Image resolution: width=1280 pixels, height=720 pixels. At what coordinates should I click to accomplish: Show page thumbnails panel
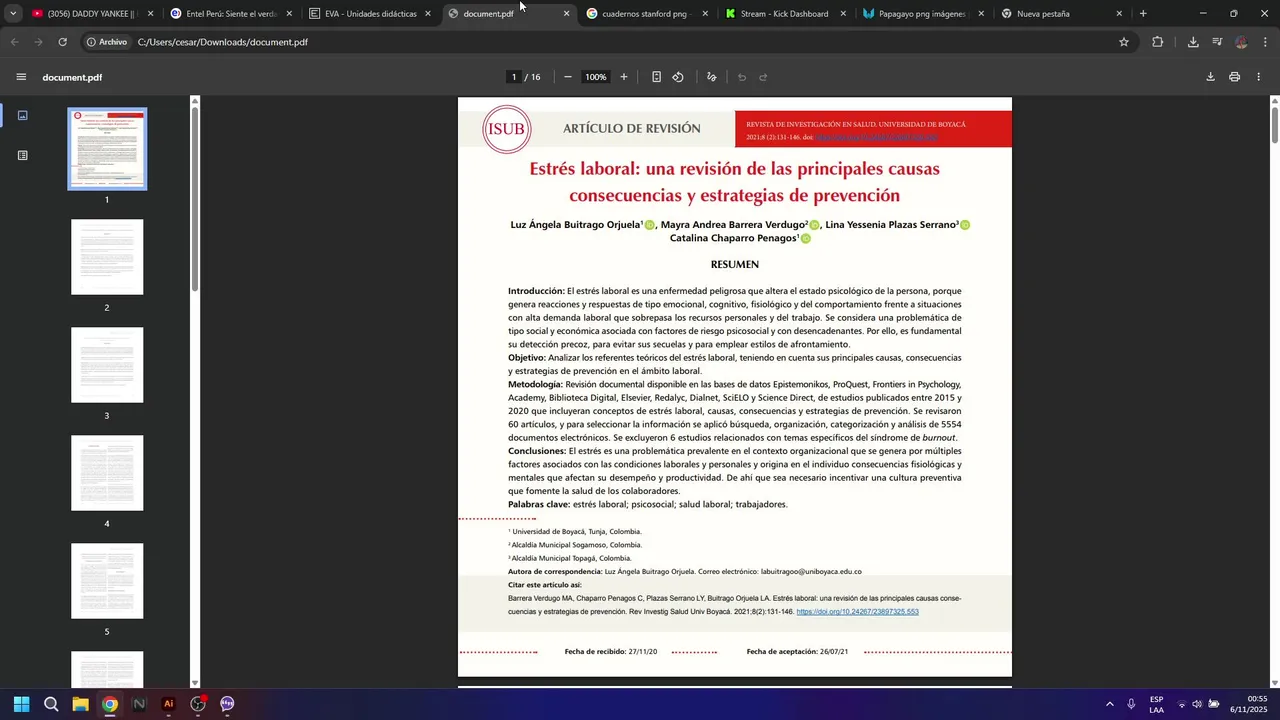[22, 115]
